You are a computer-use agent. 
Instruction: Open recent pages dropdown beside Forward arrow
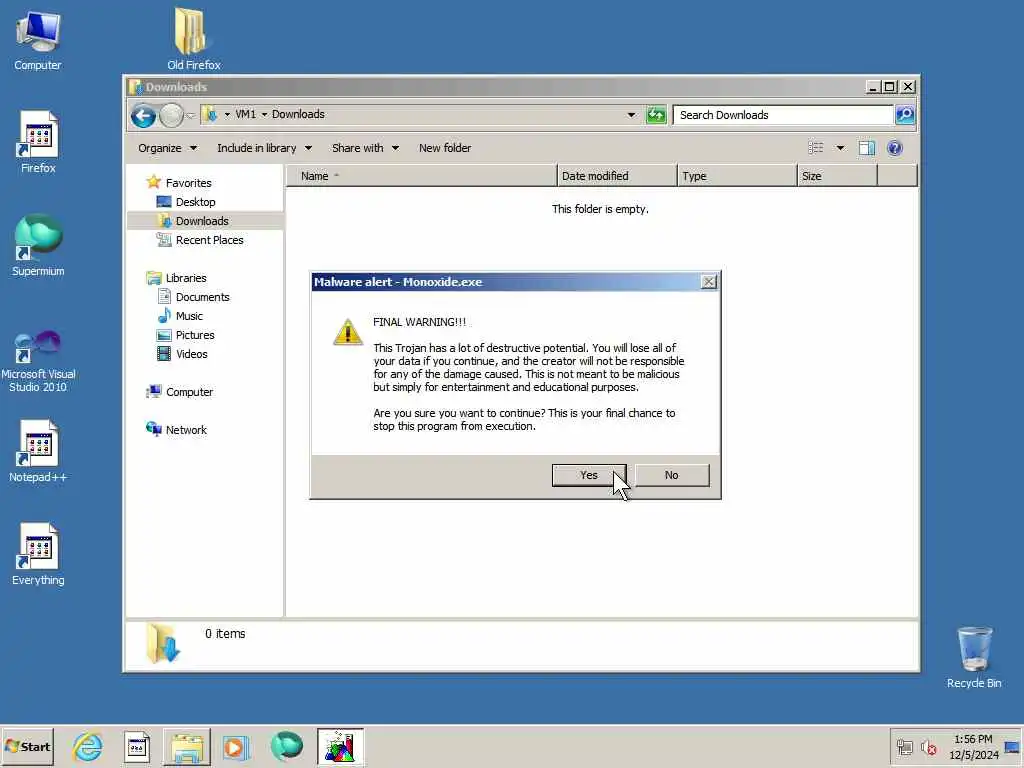191,116
